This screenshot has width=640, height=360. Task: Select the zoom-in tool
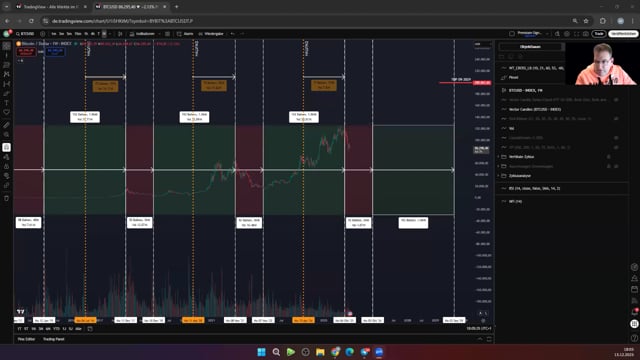(7, 134)
